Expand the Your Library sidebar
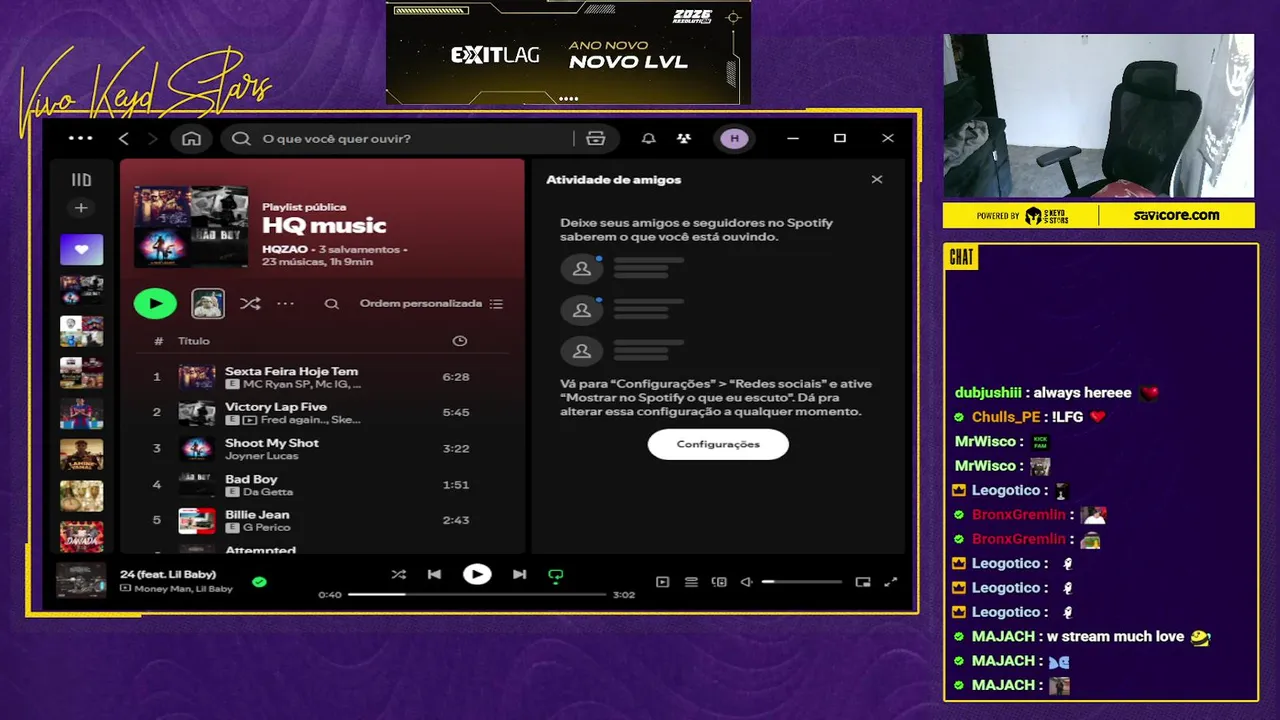 81,180
